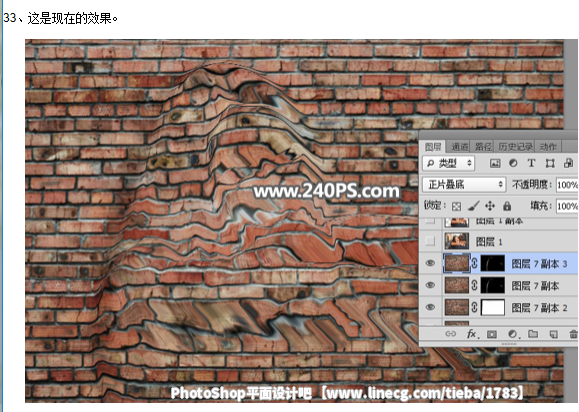Lock all padlock icon
This screenshot has width=579, height=412.
507,206
